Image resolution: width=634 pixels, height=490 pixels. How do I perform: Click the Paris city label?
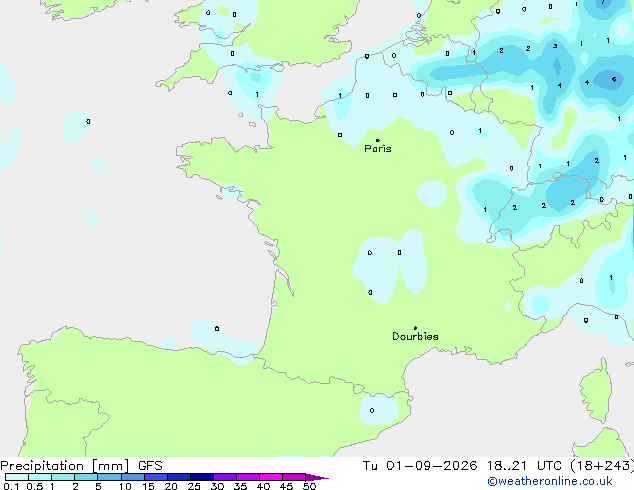pyautogui.click(x=378, y=148)
